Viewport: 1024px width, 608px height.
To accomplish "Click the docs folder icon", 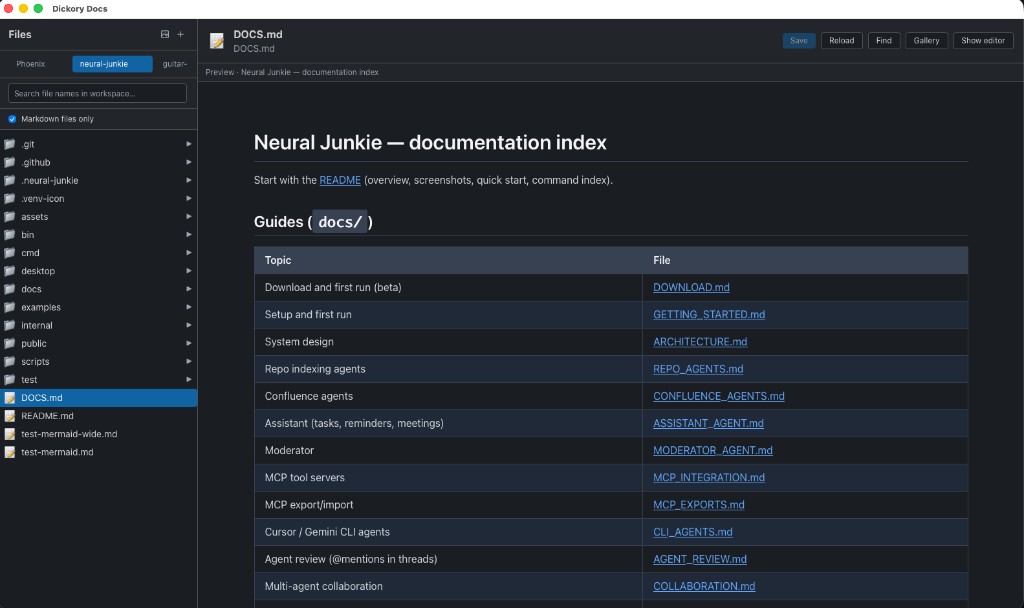I will tap(10, 289).
